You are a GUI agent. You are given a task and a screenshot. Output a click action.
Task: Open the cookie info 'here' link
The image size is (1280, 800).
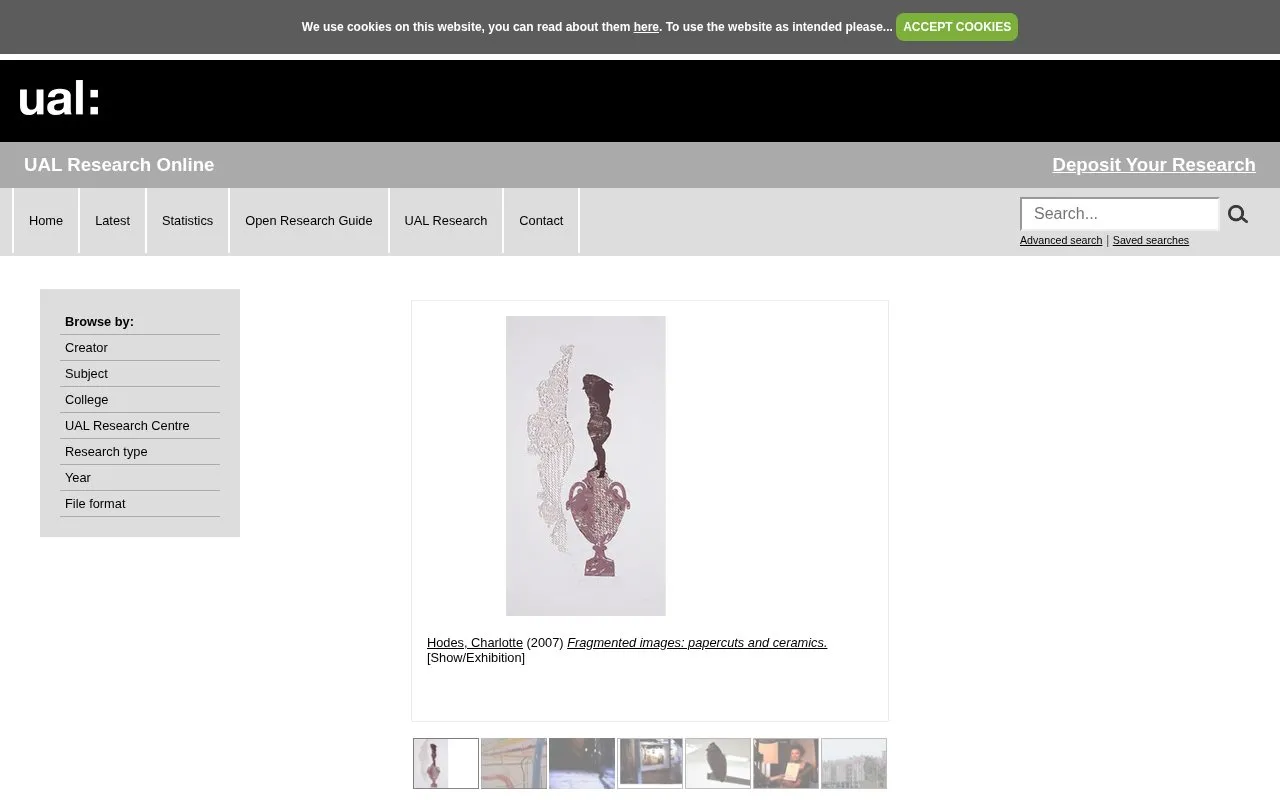pos(646,27)
